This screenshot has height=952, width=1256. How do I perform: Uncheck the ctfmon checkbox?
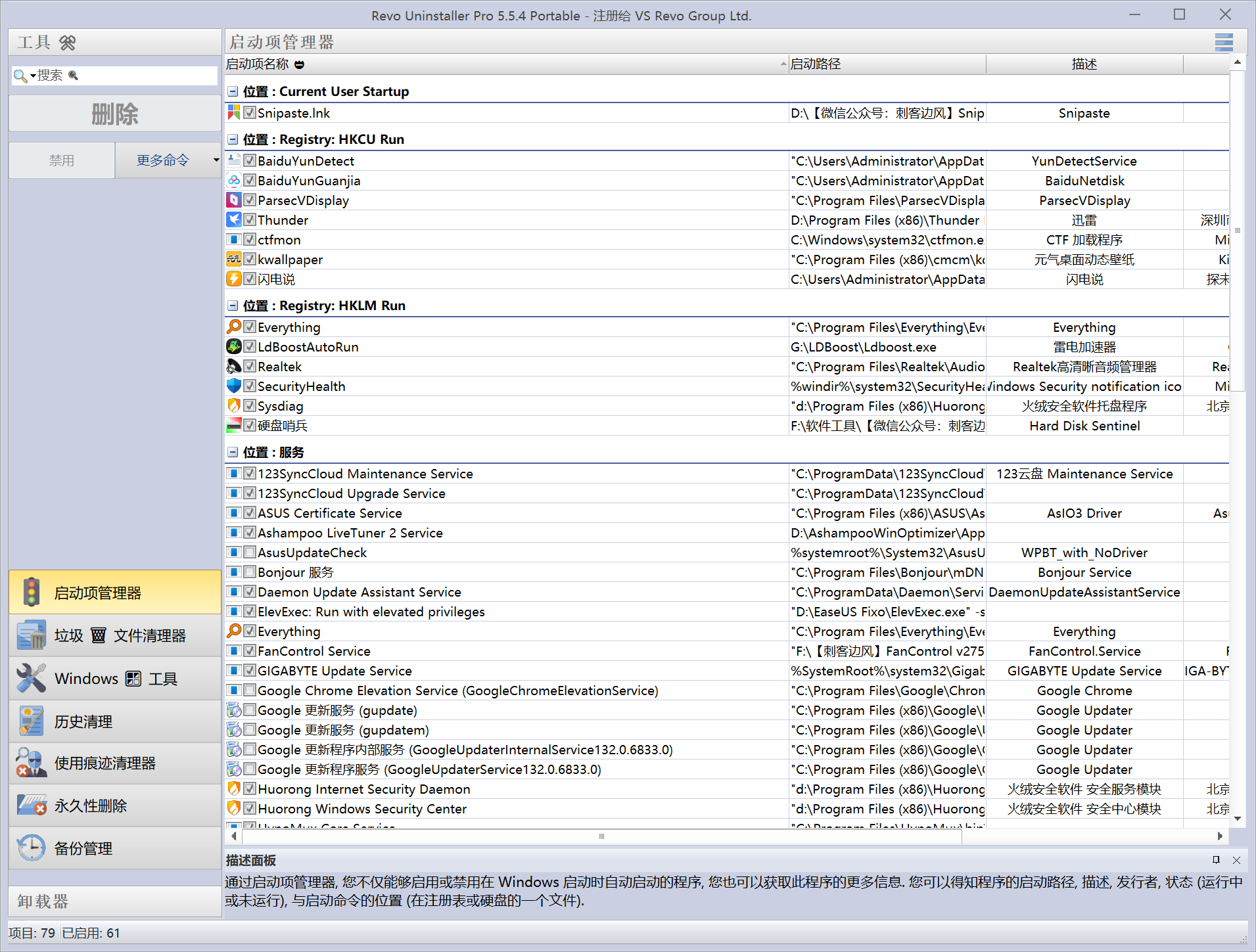250,239
